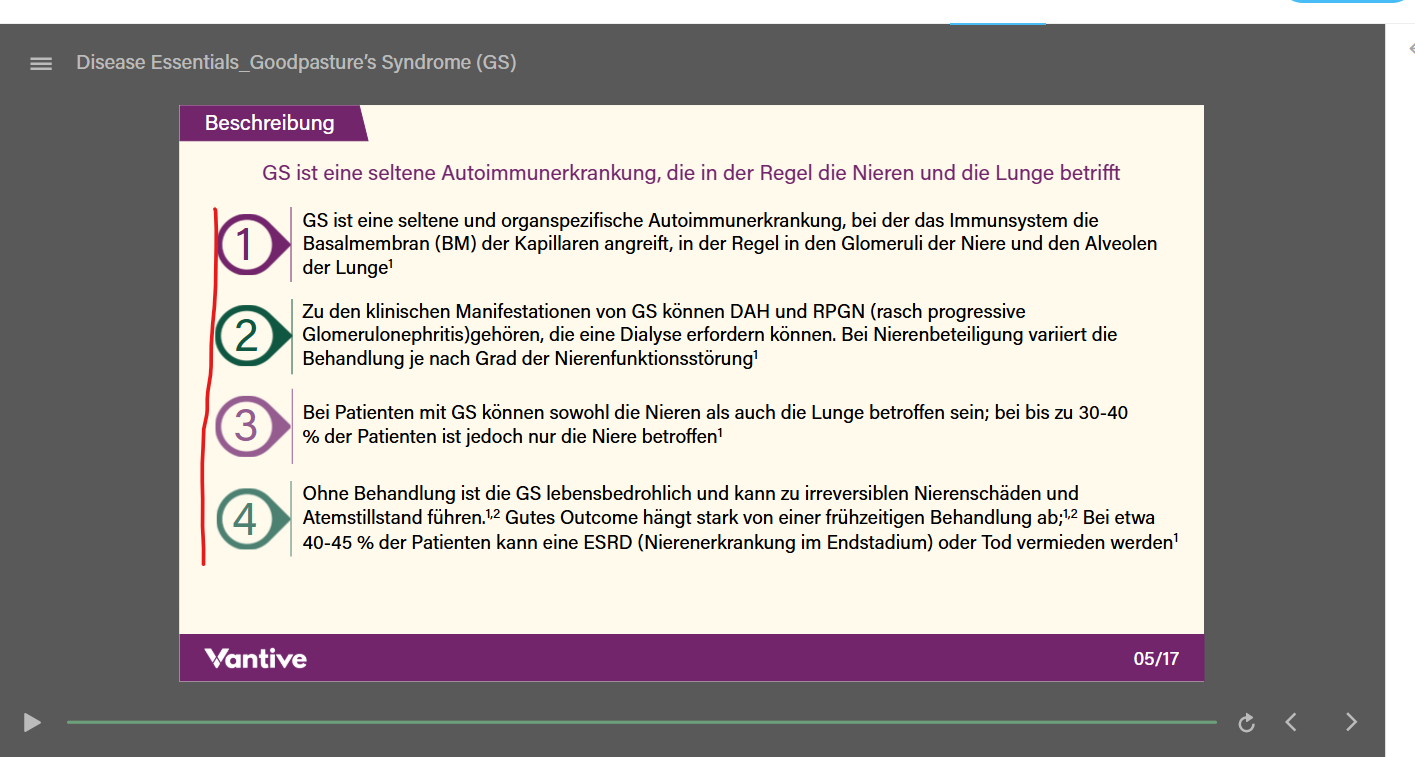Open the hamburger menu icon
Screen dimensions: 1415x757
pyautogui.click(x=41, y=63)
